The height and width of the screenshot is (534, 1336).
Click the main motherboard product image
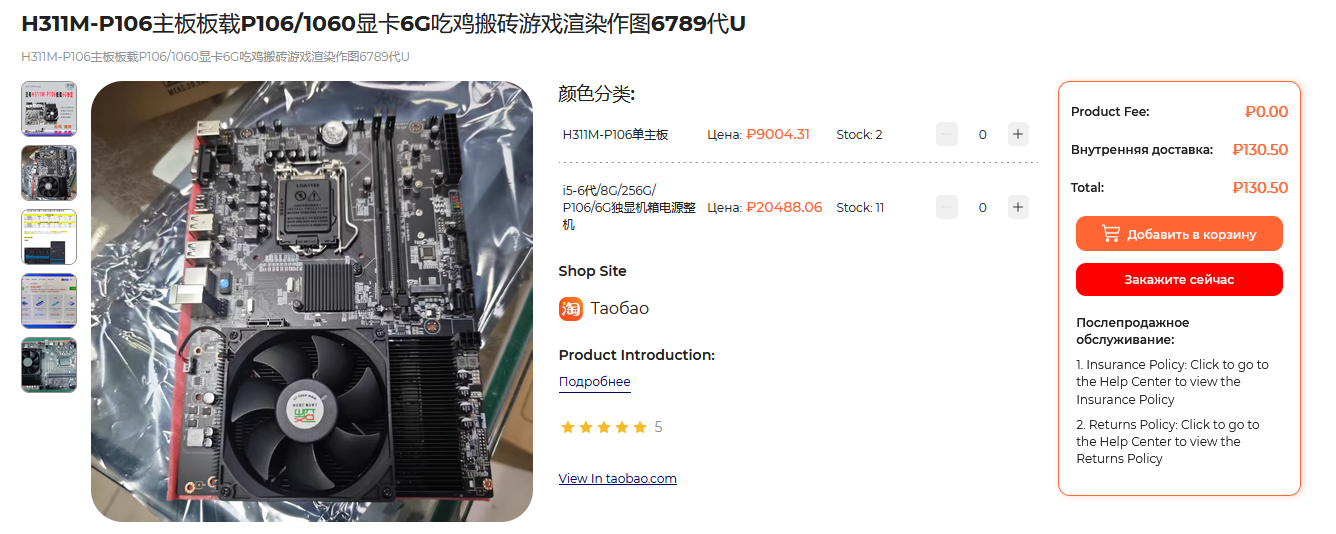(312, 301)
